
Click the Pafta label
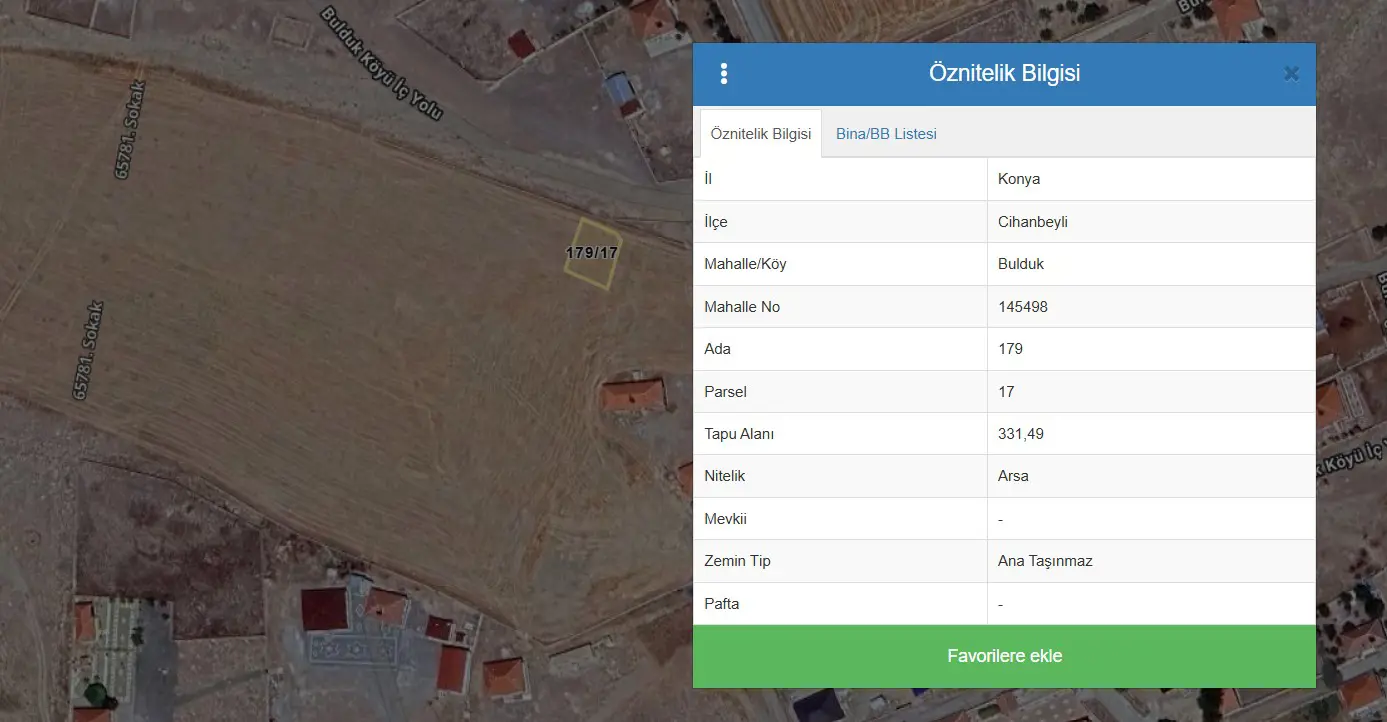coord(722,604)
